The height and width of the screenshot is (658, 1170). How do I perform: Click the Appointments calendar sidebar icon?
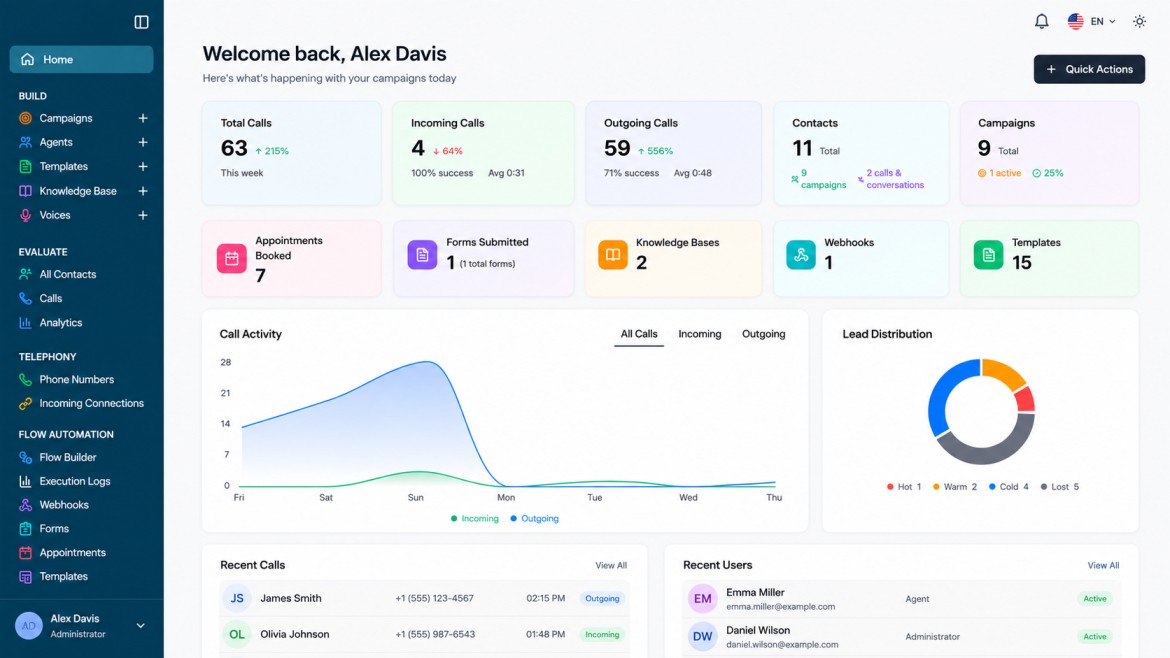(25, 553)
